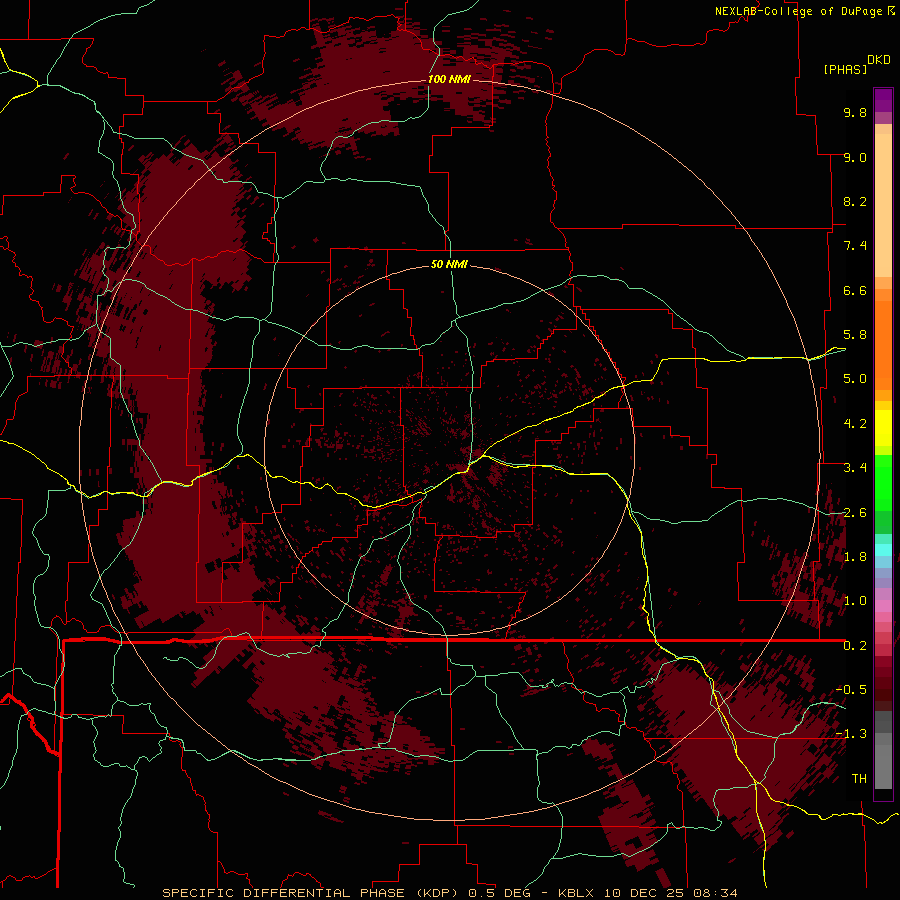
Task: Click the 4.2 scale value
Action: pos(855,424)
